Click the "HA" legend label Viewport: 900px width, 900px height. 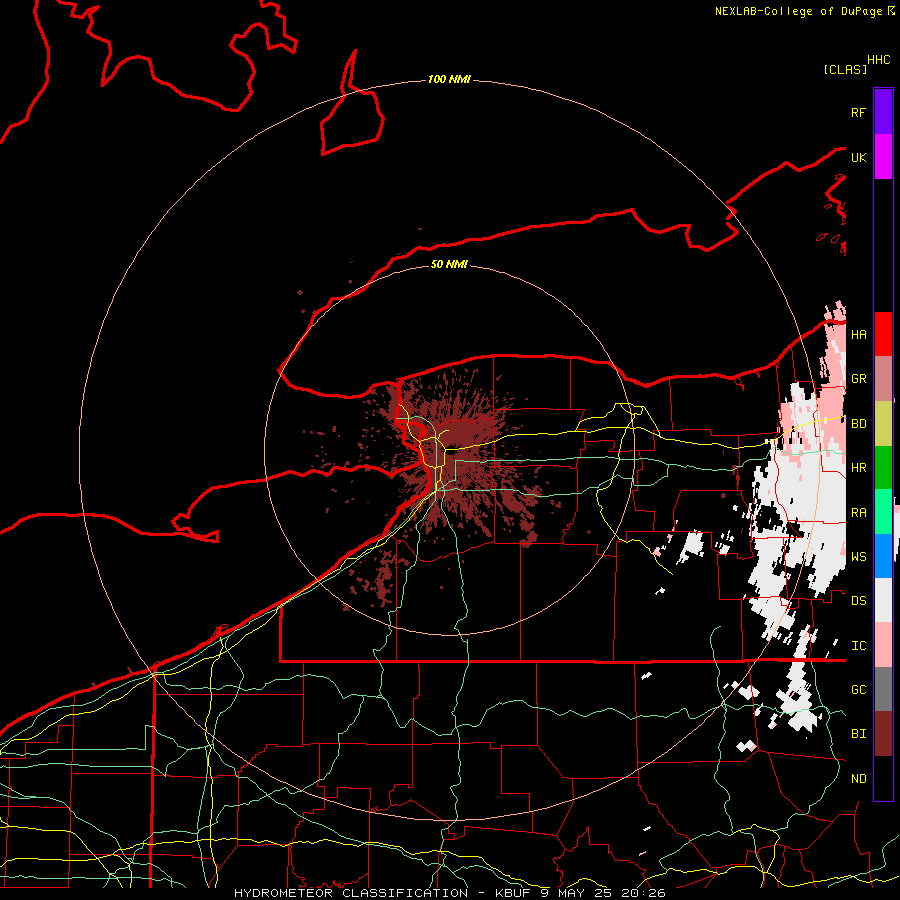858,335
